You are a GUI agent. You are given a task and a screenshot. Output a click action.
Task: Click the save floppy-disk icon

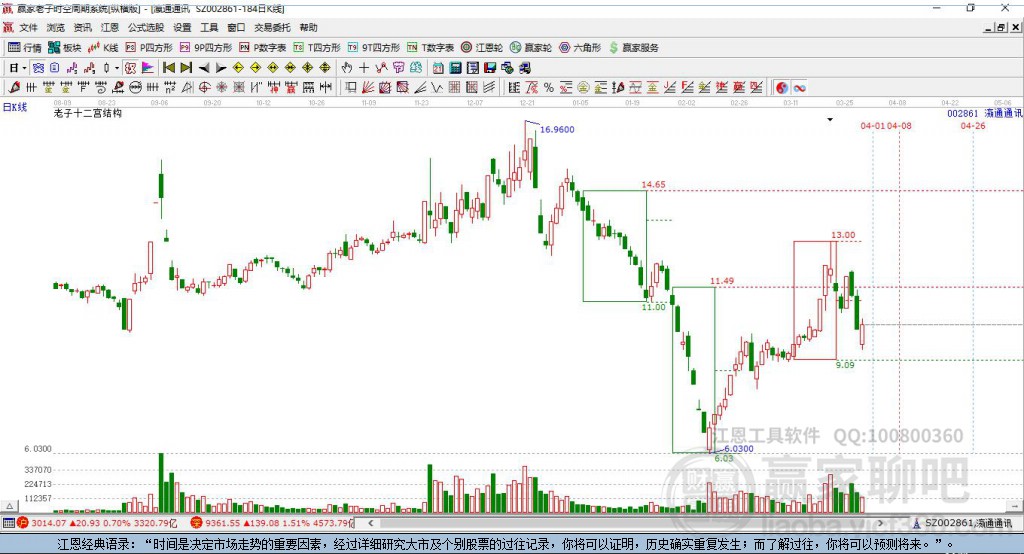point(490,68)
